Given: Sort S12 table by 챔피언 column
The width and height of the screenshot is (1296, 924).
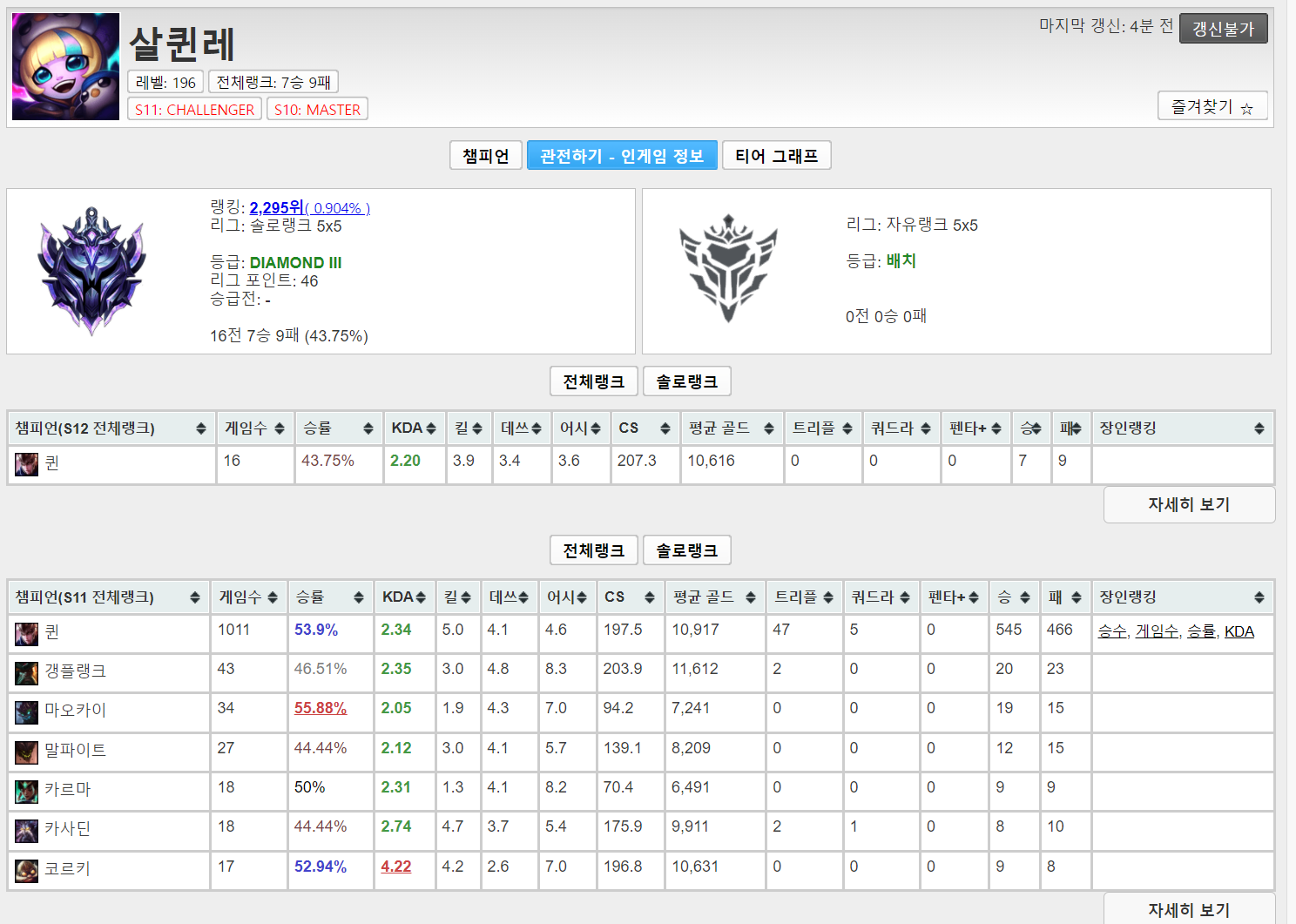Looking at the screenshot, I should (x=111, y=428).
